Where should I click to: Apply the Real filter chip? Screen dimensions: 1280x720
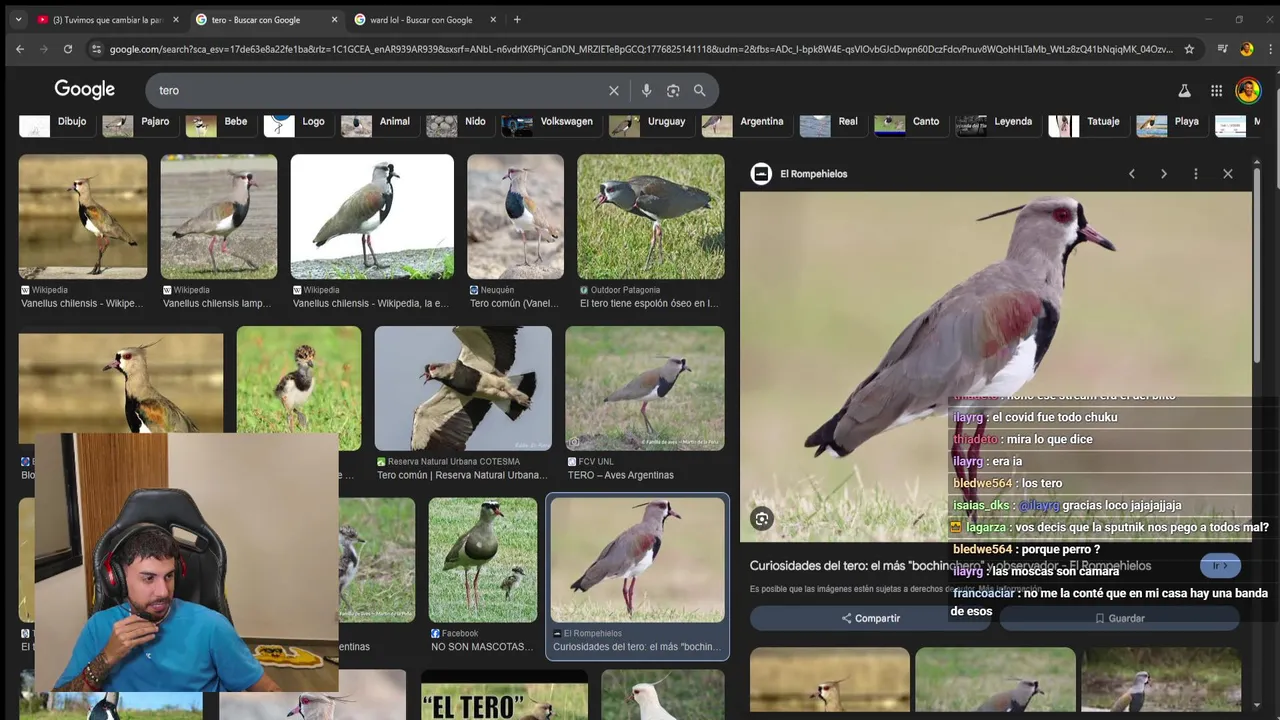coord(831,123)
